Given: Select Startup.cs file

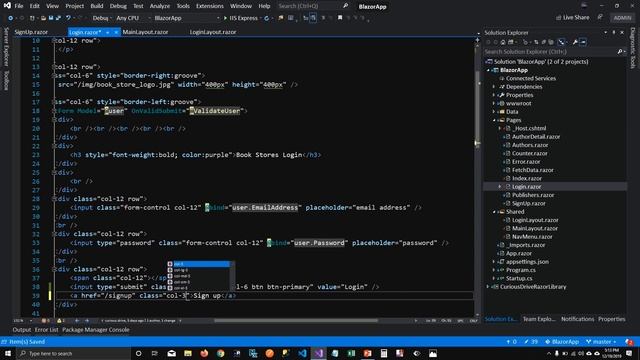Looking at the screenshot, I should point(519,278).
